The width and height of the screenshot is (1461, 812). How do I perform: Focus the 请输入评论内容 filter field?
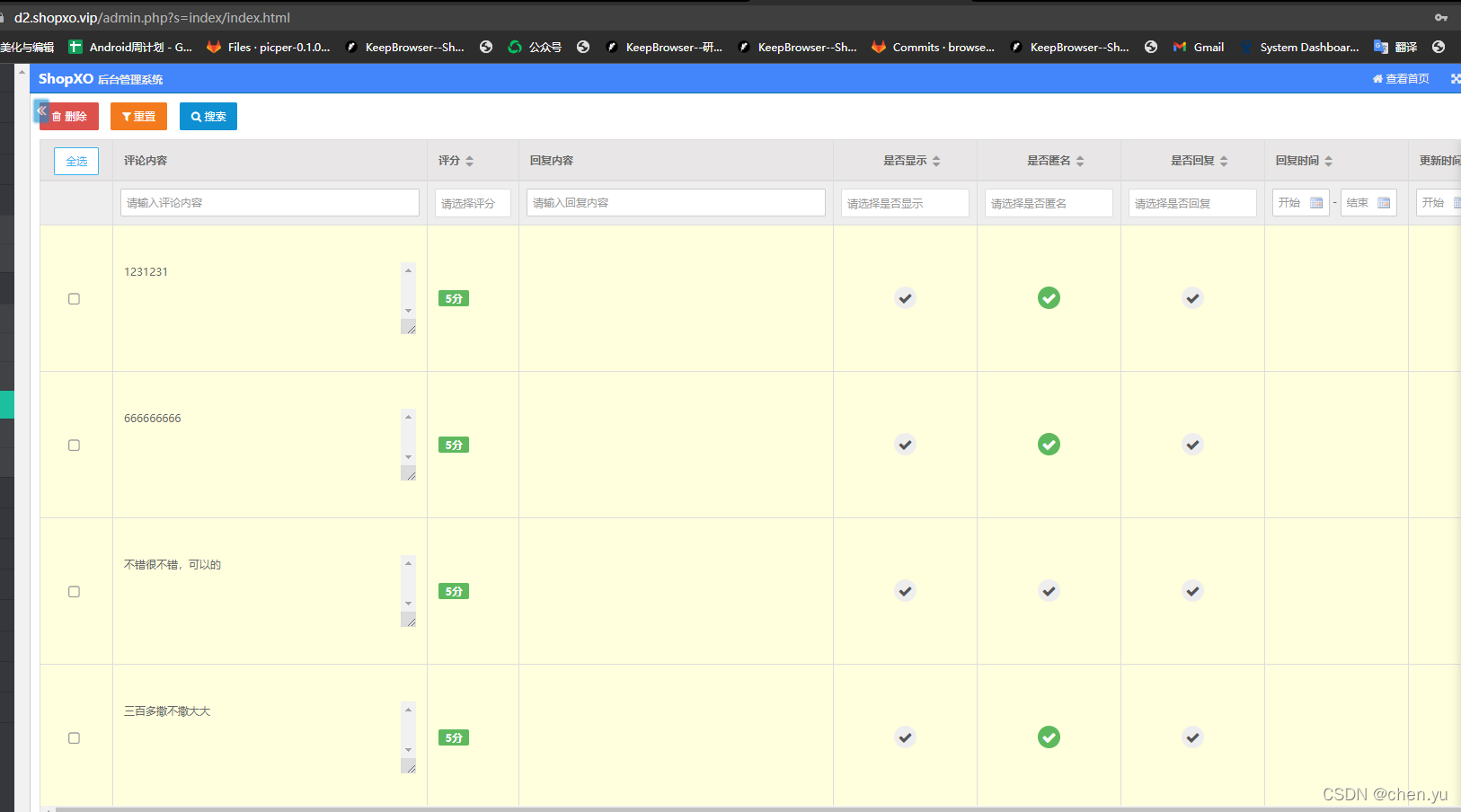pyautogui.click(x=270, y=203)
